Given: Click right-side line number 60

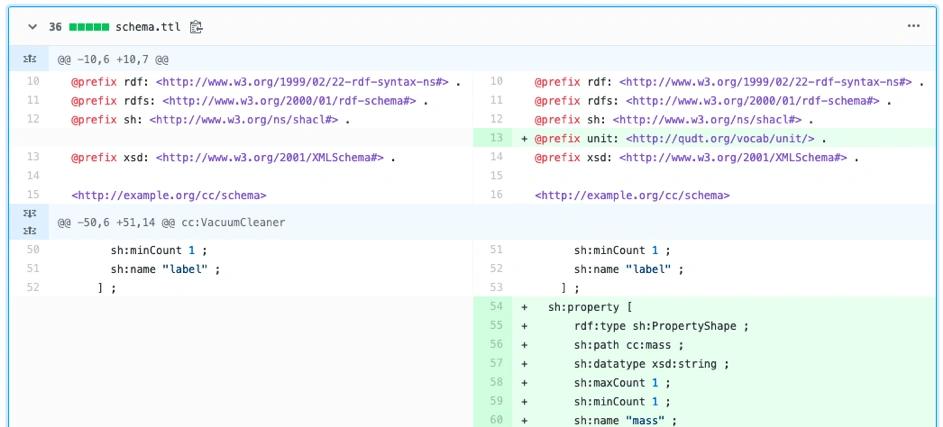Looking at the screenshot, I should 496,420.
